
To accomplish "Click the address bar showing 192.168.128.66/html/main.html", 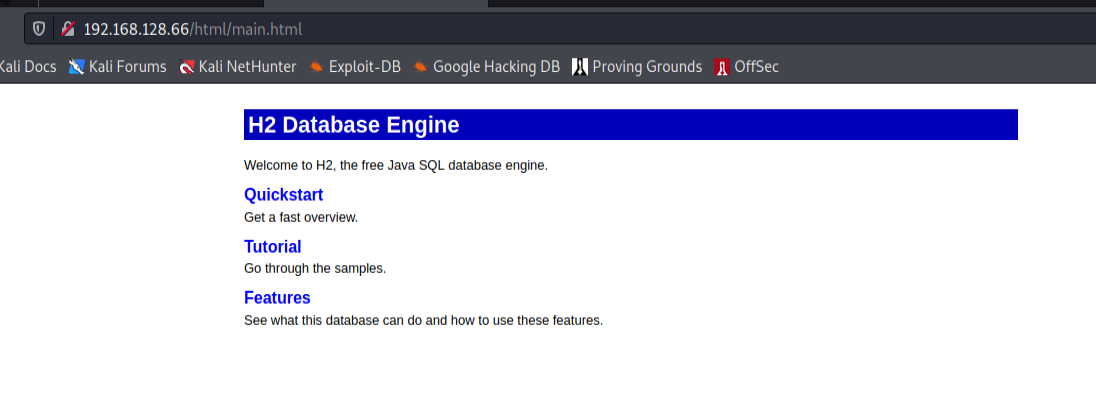I will coord(559,29).
